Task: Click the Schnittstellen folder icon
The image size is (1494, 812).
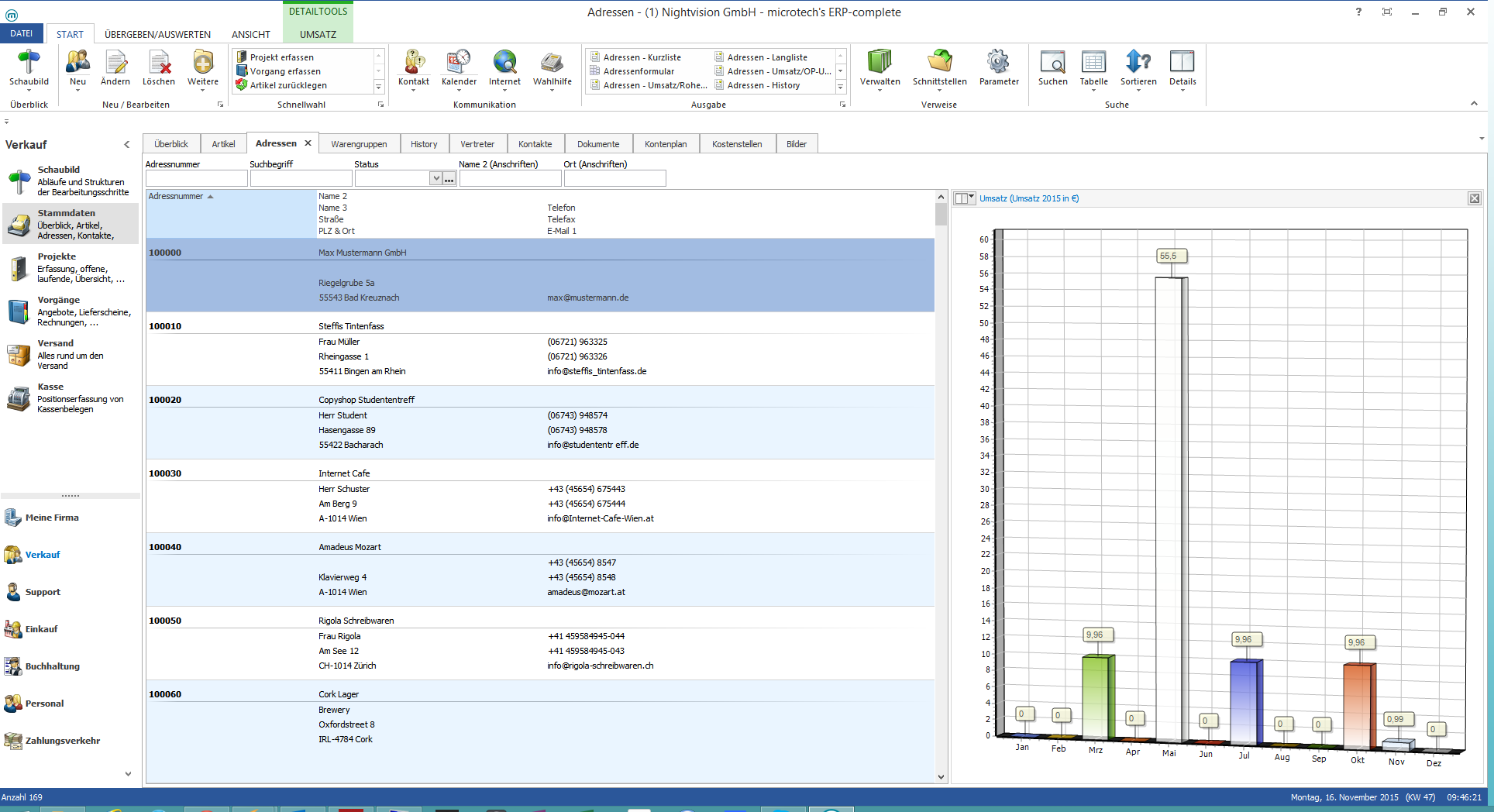Action: tap(939, 62)
